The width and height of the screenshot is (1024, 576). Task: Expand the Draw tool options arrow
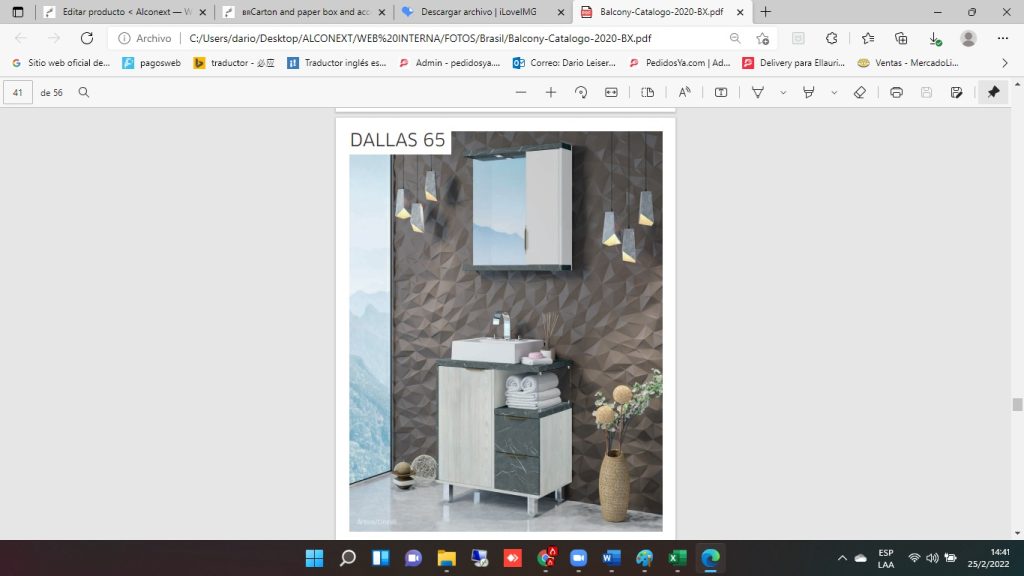click(783, 93)
